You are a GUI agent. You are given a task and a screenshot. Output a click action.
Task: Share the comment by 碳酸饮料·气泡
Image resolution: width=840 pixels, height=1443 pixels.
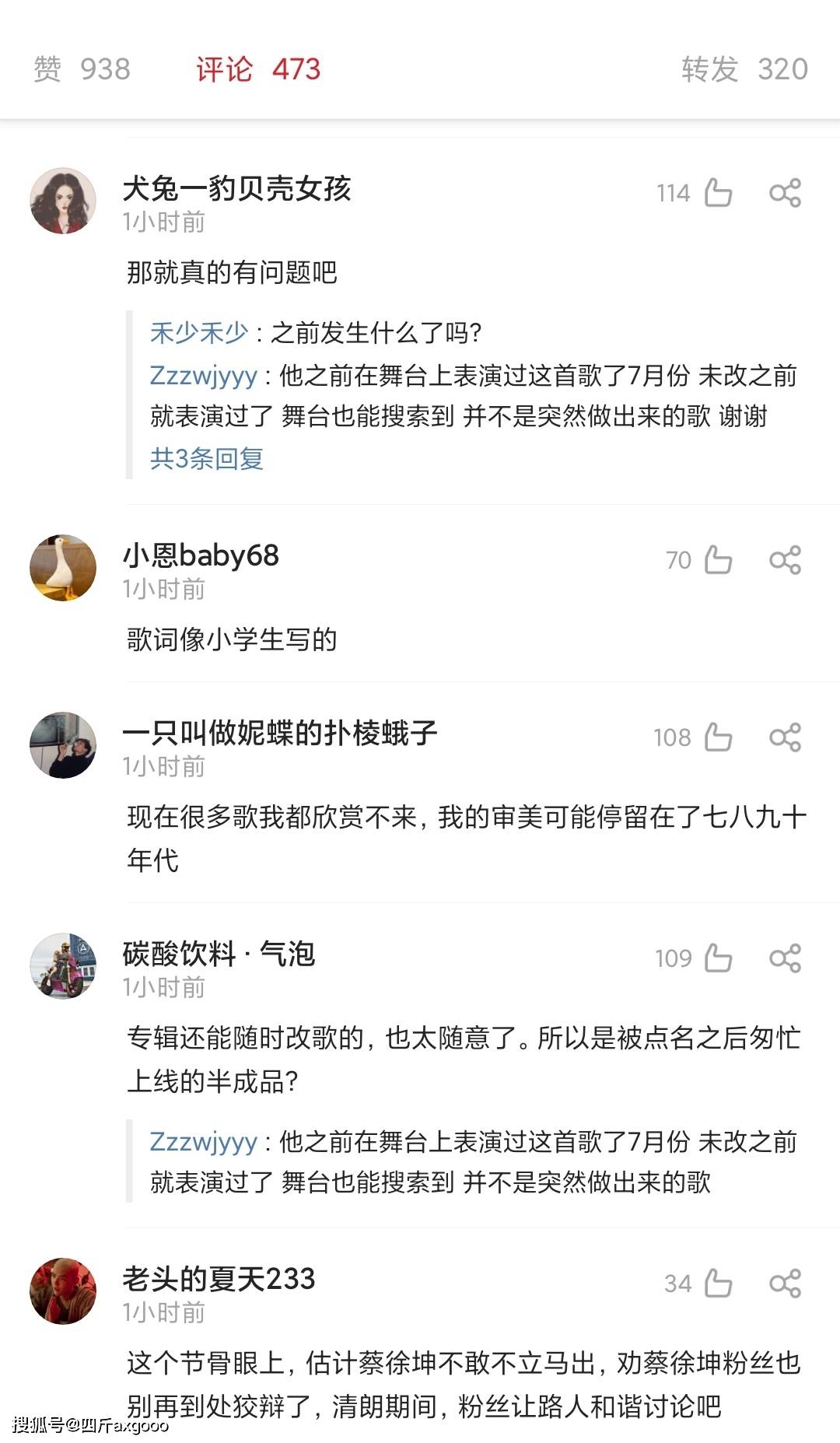785,958
